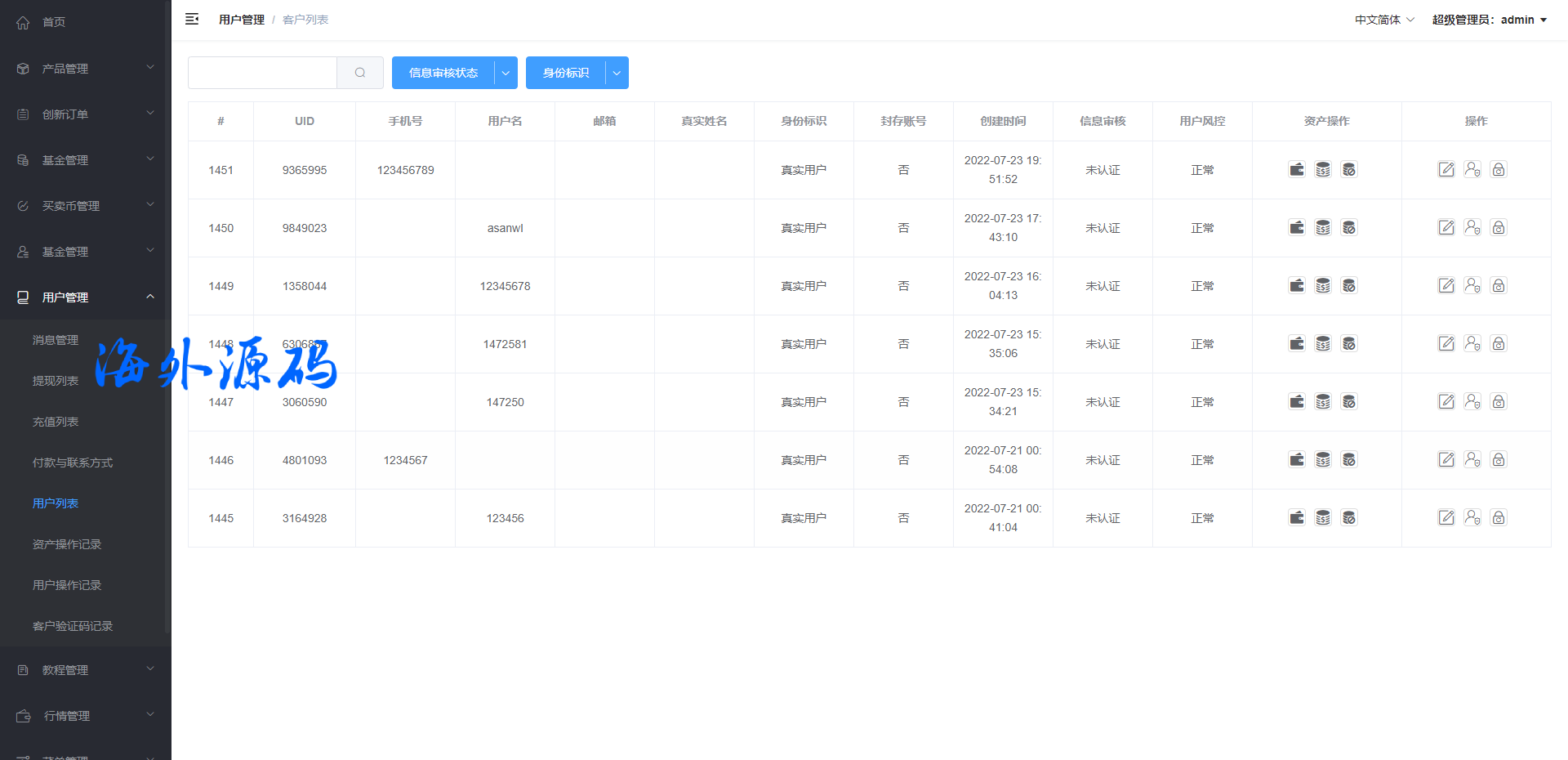Expand the admin account dropdown menu
This screenshot has width=1568, height=760.
pos(1490,20)
